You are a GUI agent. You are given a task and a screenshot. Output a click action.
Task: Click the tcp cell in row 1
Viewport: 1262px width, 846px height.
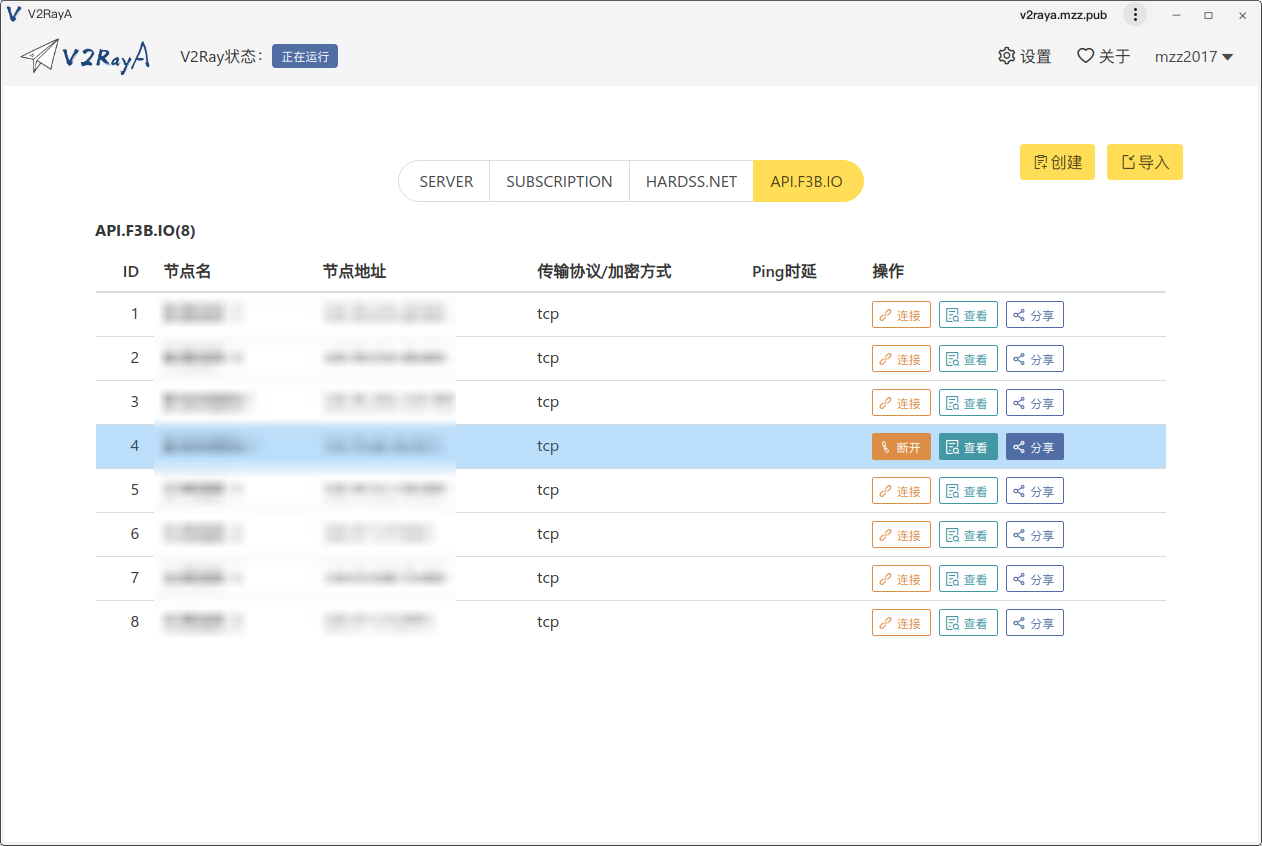548,314
